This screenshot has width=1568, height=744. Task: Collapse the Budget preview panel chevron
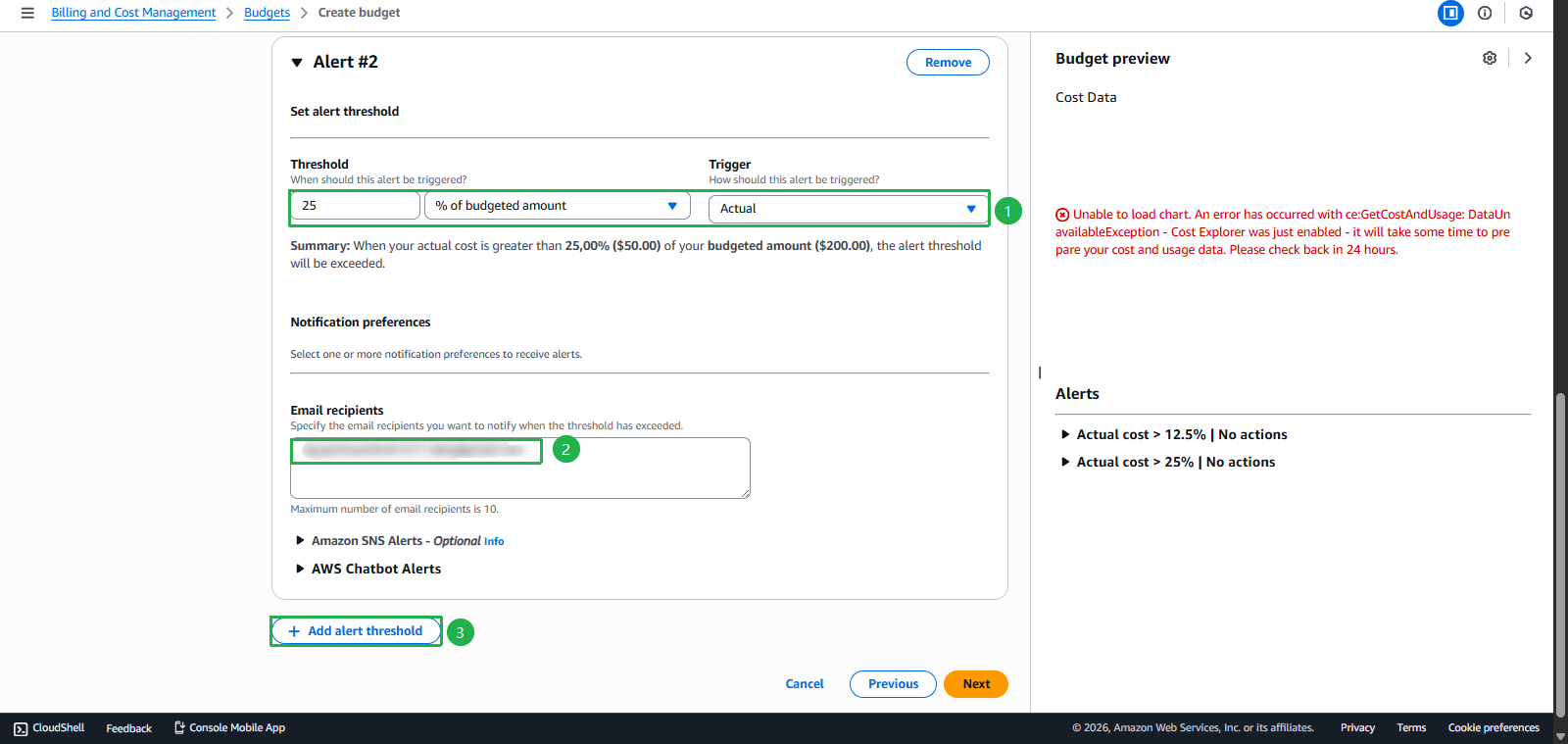point(1528,58)
